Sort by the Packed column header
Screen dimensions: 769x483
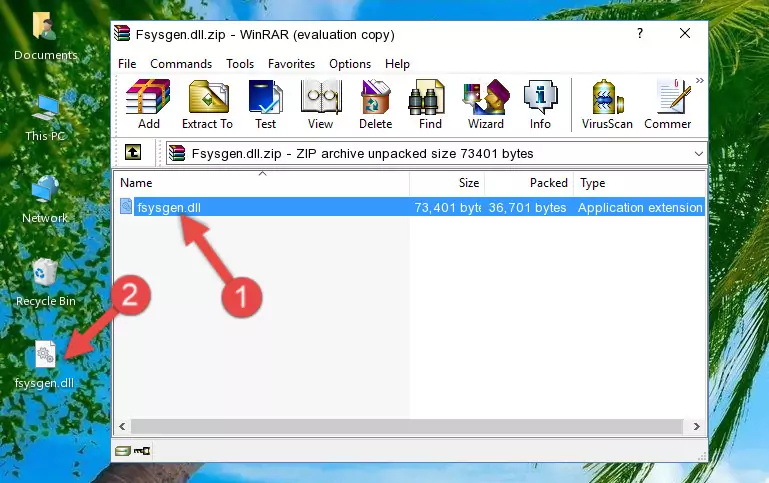click(529, 183)
